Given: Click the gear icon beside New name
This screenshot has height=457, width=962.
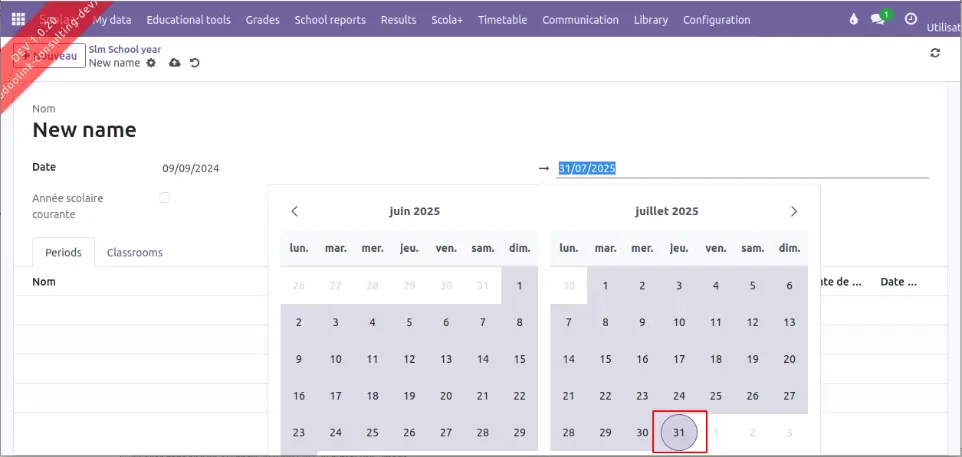Looking at the screenshot, I should tap(151, 63).
